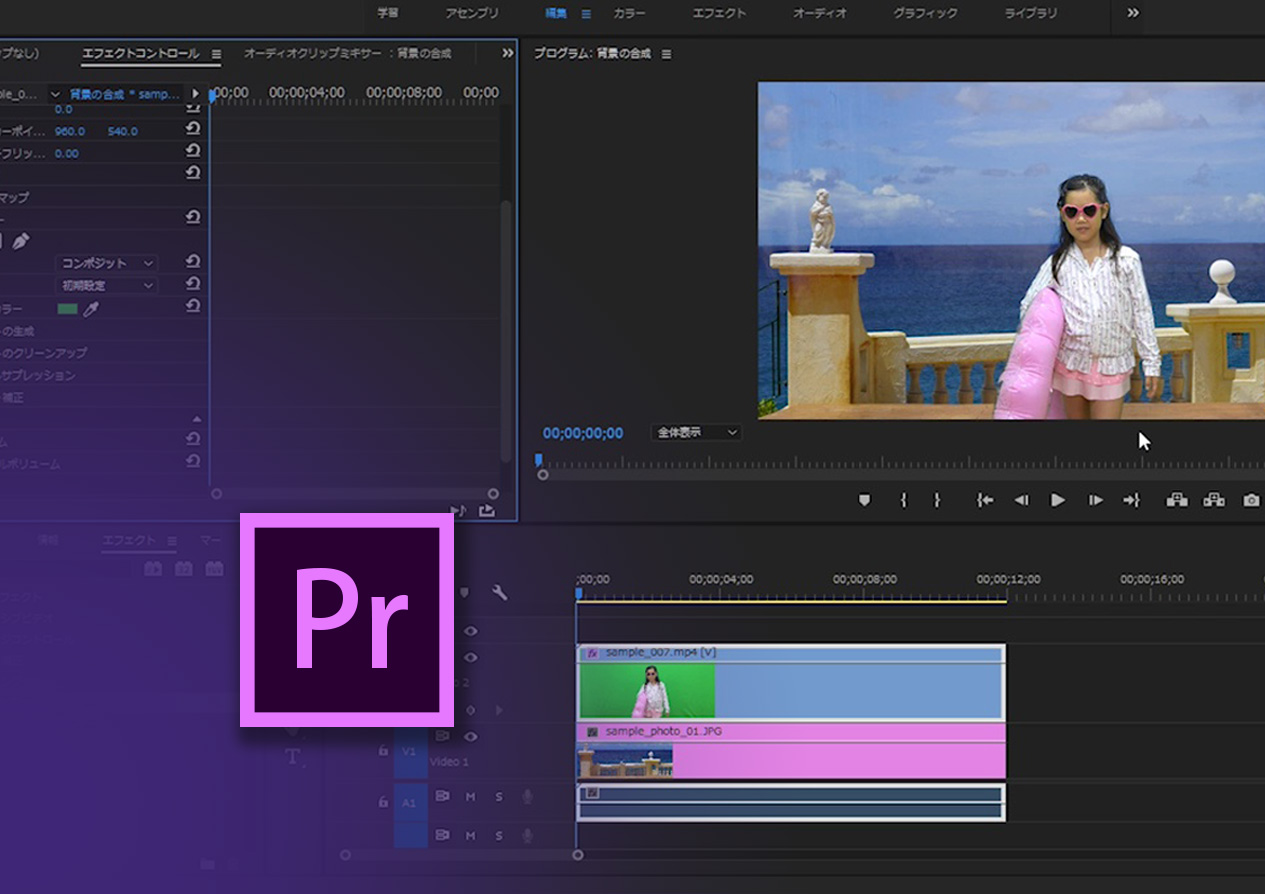Screen dimensions: 1265x894
Task: Select the key color eyedropper tool
Action: pyautogui.click(x=92, y=309)
